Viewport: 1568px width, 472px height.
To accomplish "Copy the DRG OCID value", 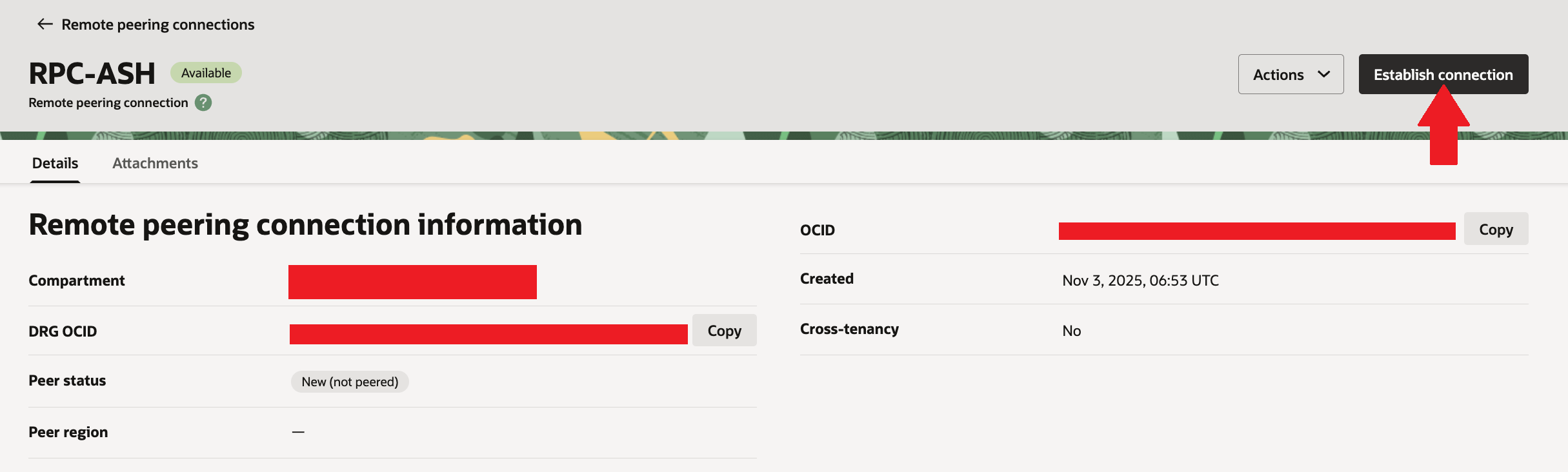I will [x=724, y=331].
